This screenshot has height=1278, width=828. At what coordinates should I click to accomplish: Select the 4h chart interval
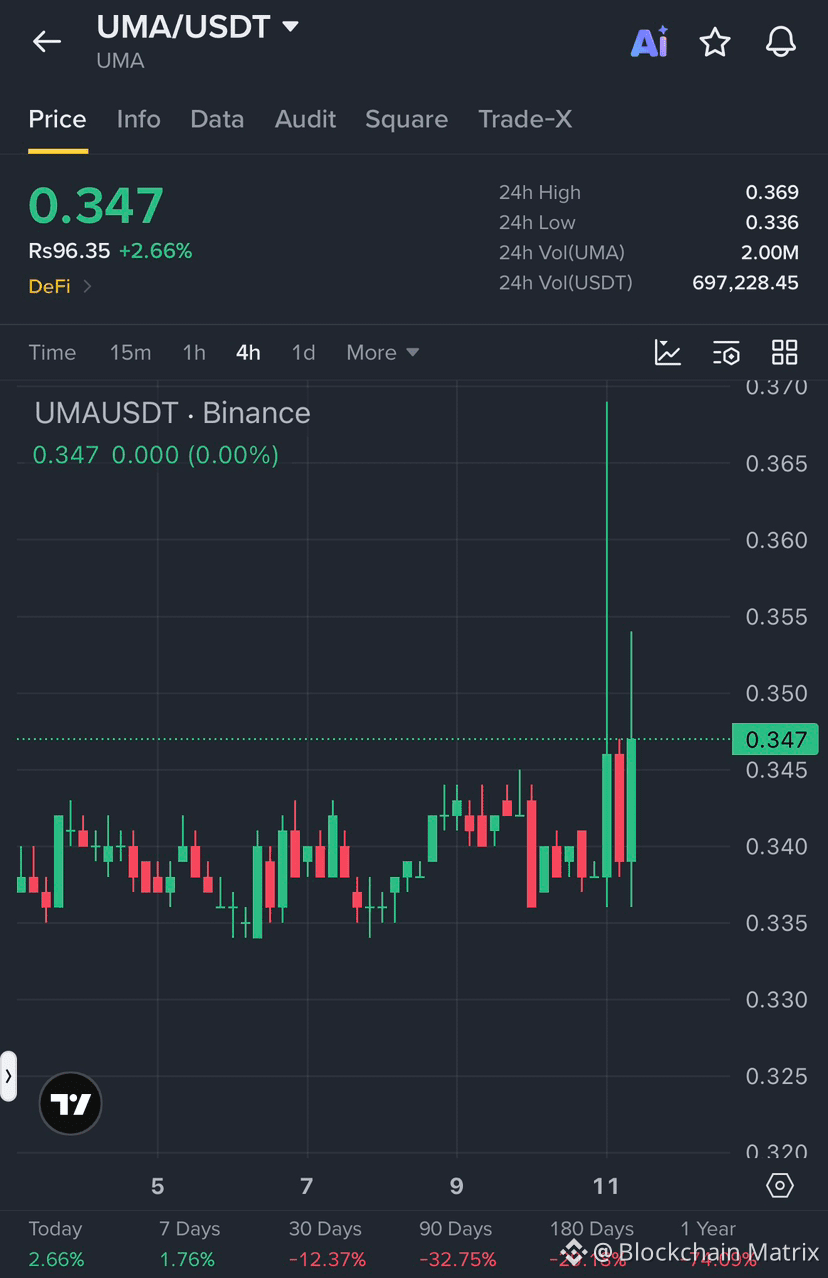[248, 352]
